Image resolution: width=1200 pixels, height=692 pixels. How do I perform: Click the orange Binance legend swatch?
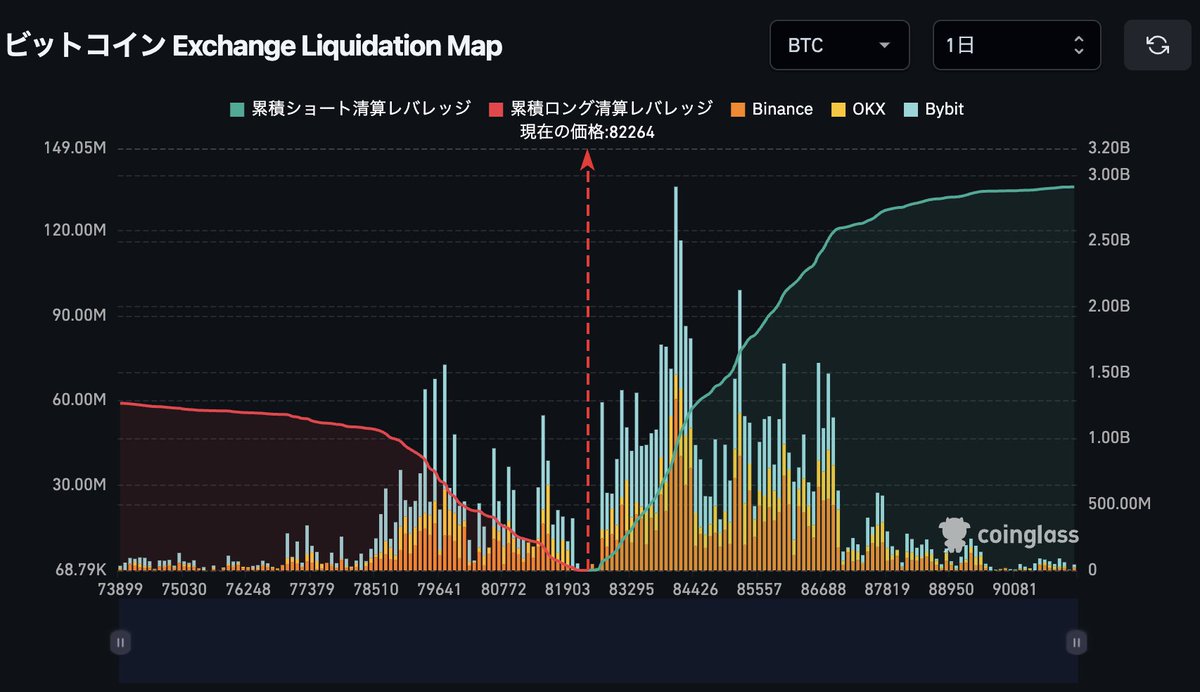coord(737,109)
